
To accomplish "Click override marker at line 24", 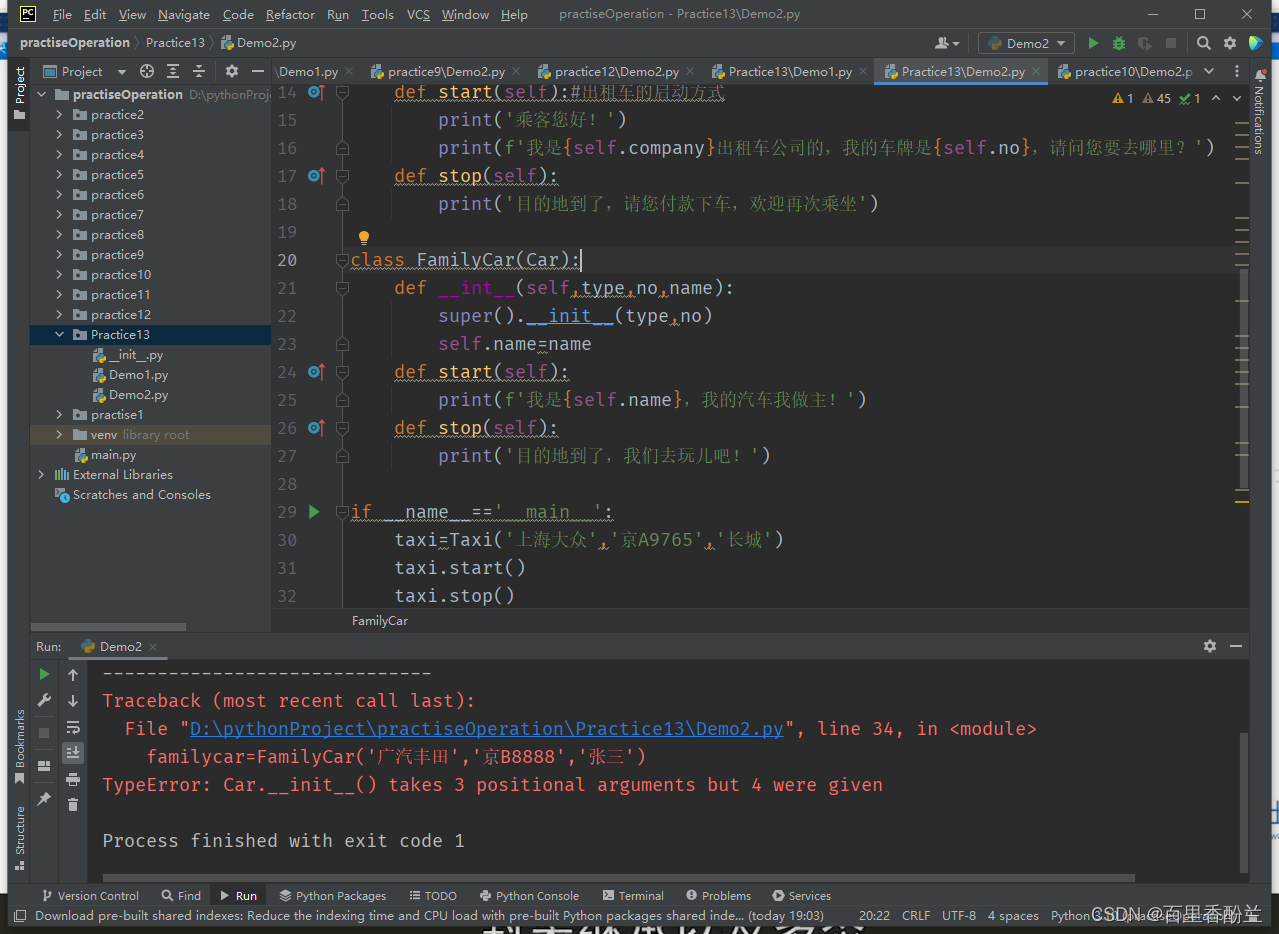I will click(316, 372).
